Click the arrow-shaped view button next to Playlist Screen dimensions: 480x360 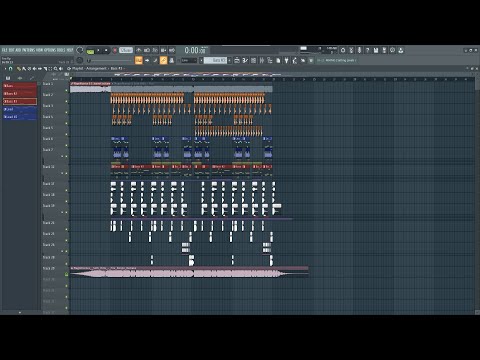click(147, 60)
